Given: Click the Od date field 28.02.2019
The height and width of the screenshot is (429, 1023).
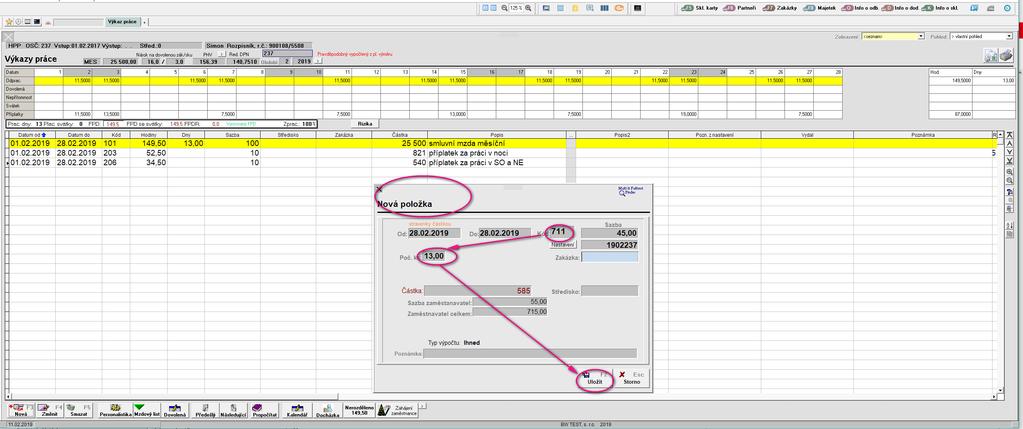Looking at the screenshot, I should point(435,233).
